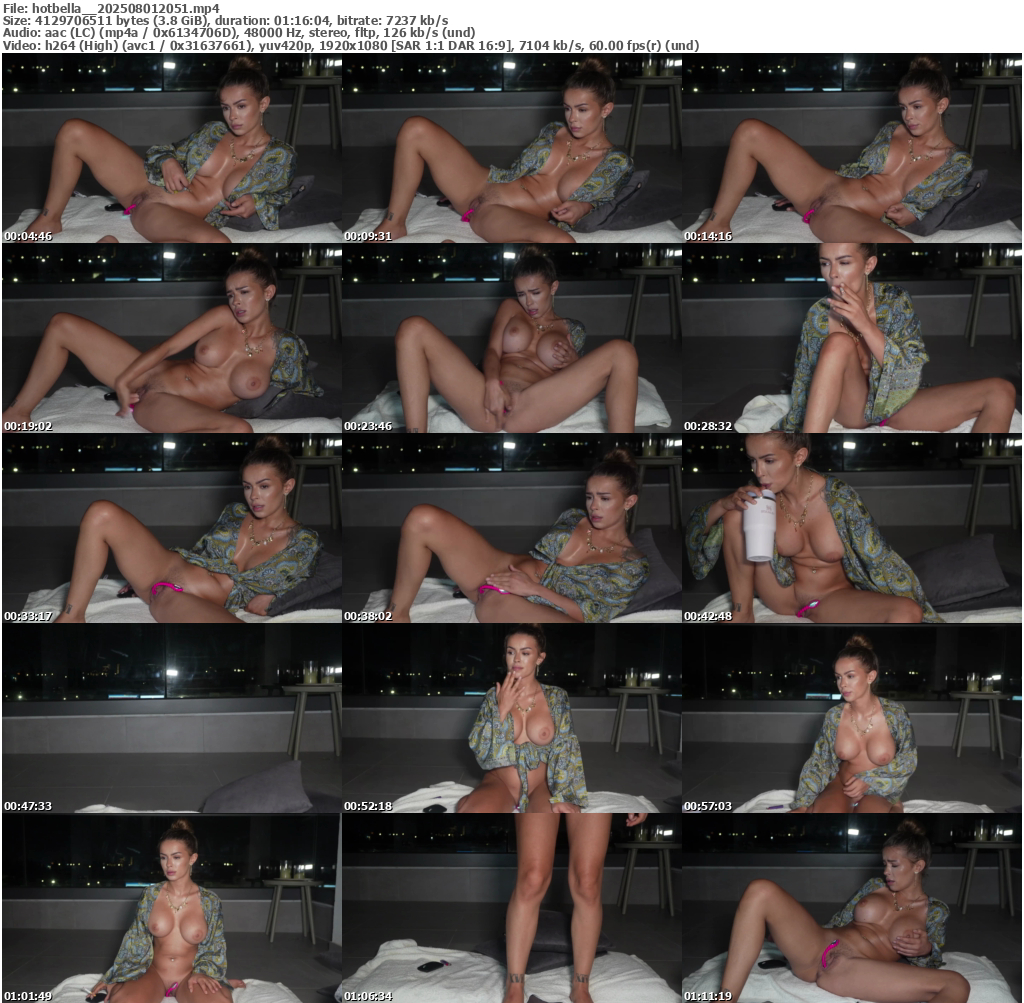Open the frame marked 00:57:03
Screen dimensions: 1024x1003
click(851, 718)
